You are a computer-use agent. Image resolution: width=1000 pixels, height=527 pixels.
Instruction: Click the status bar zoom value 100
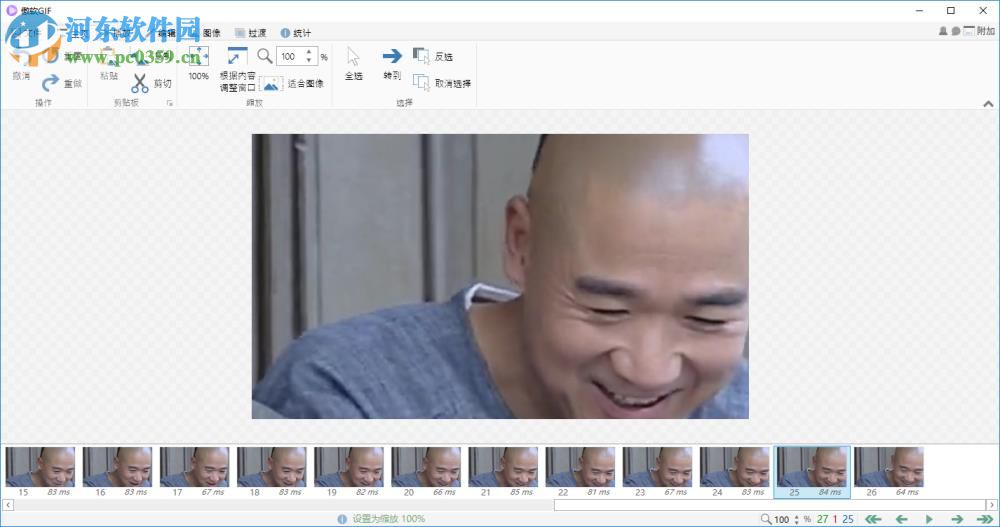coord(782,519)
